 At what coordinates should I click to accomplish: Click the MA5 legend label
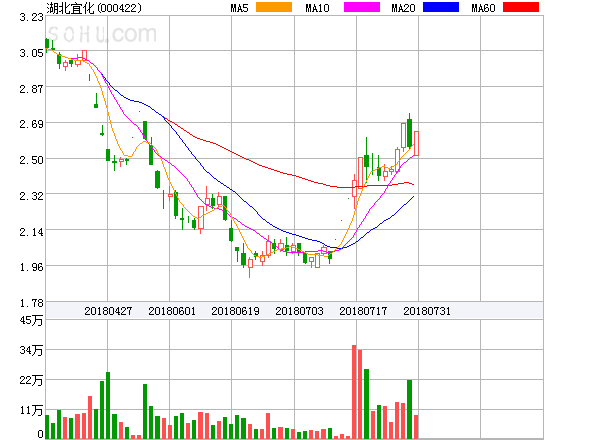(x=240, y=8)
